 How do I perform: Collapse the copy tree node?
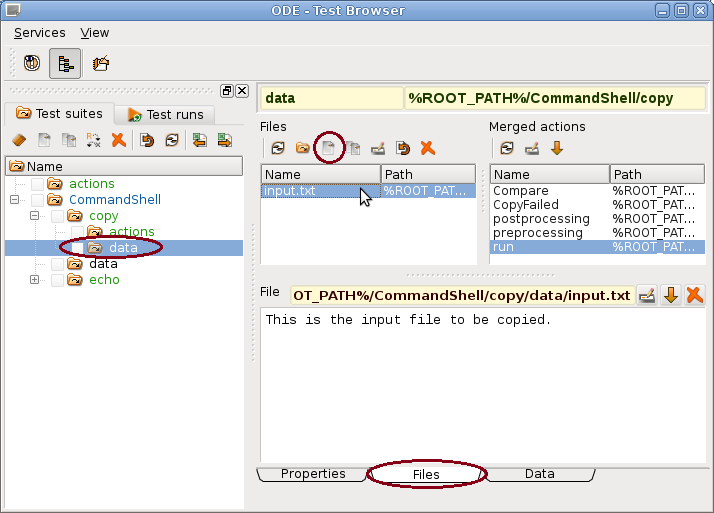(x=35, y=216)
